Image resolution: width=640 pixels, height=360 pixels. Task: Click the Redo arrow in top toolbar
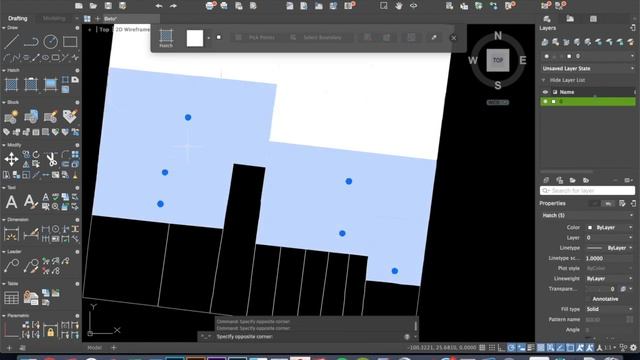click(173, 6)
